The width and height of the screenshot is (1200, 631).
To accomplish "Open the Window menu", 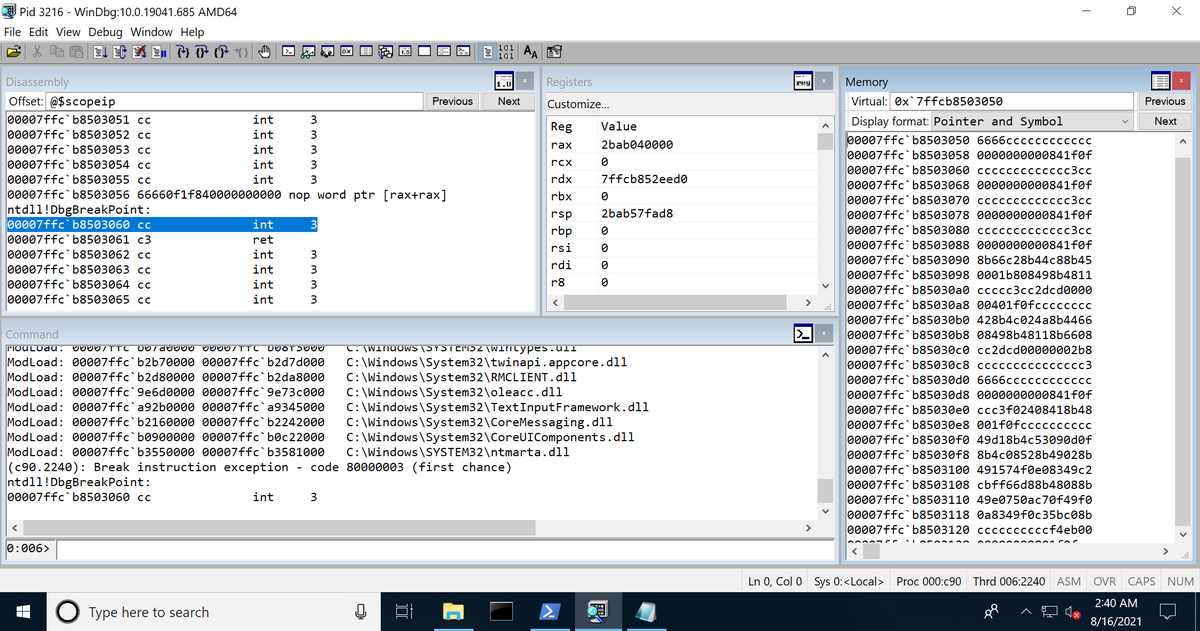I will [x=151, y=32].
